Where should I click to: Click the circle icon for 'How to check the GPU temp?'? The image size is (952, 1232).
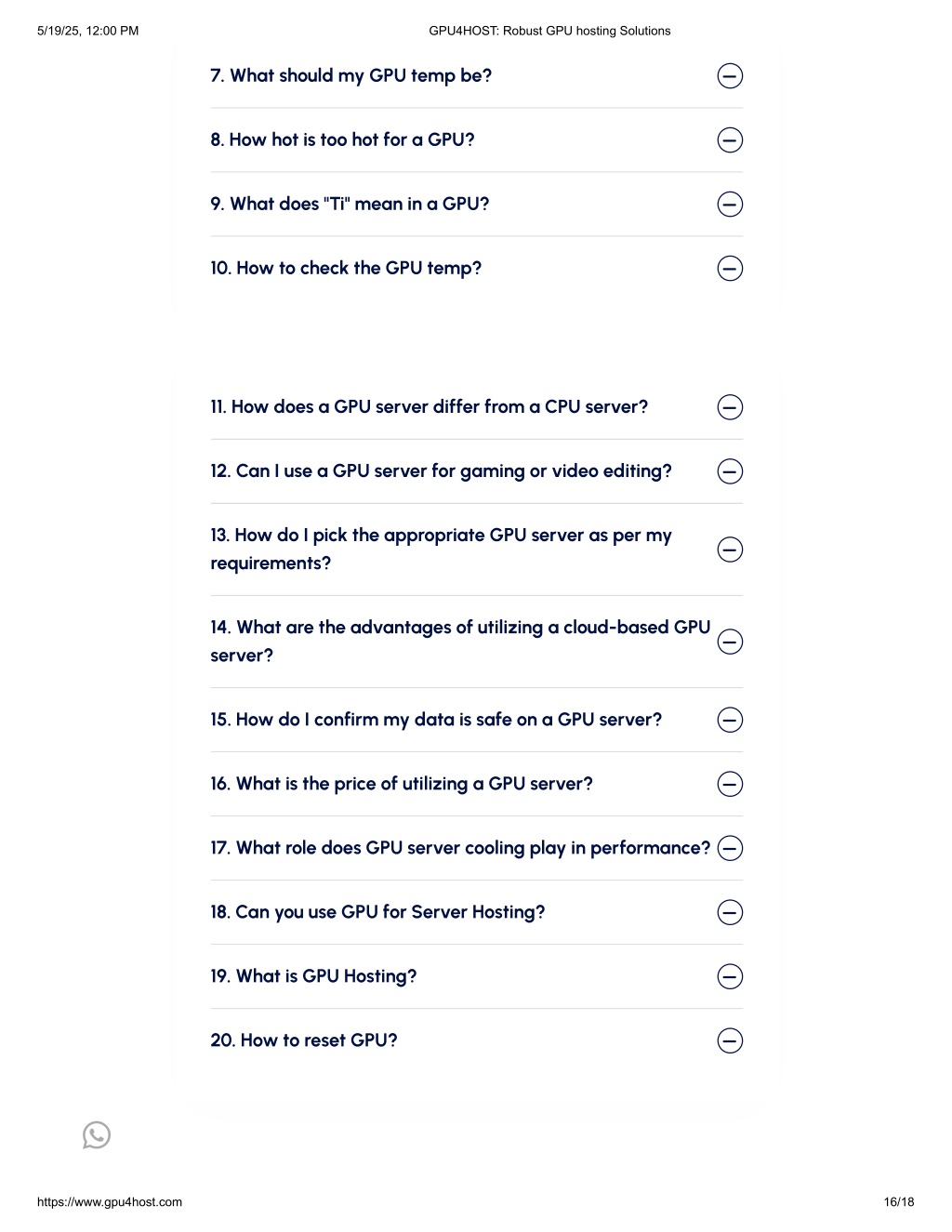731,269
